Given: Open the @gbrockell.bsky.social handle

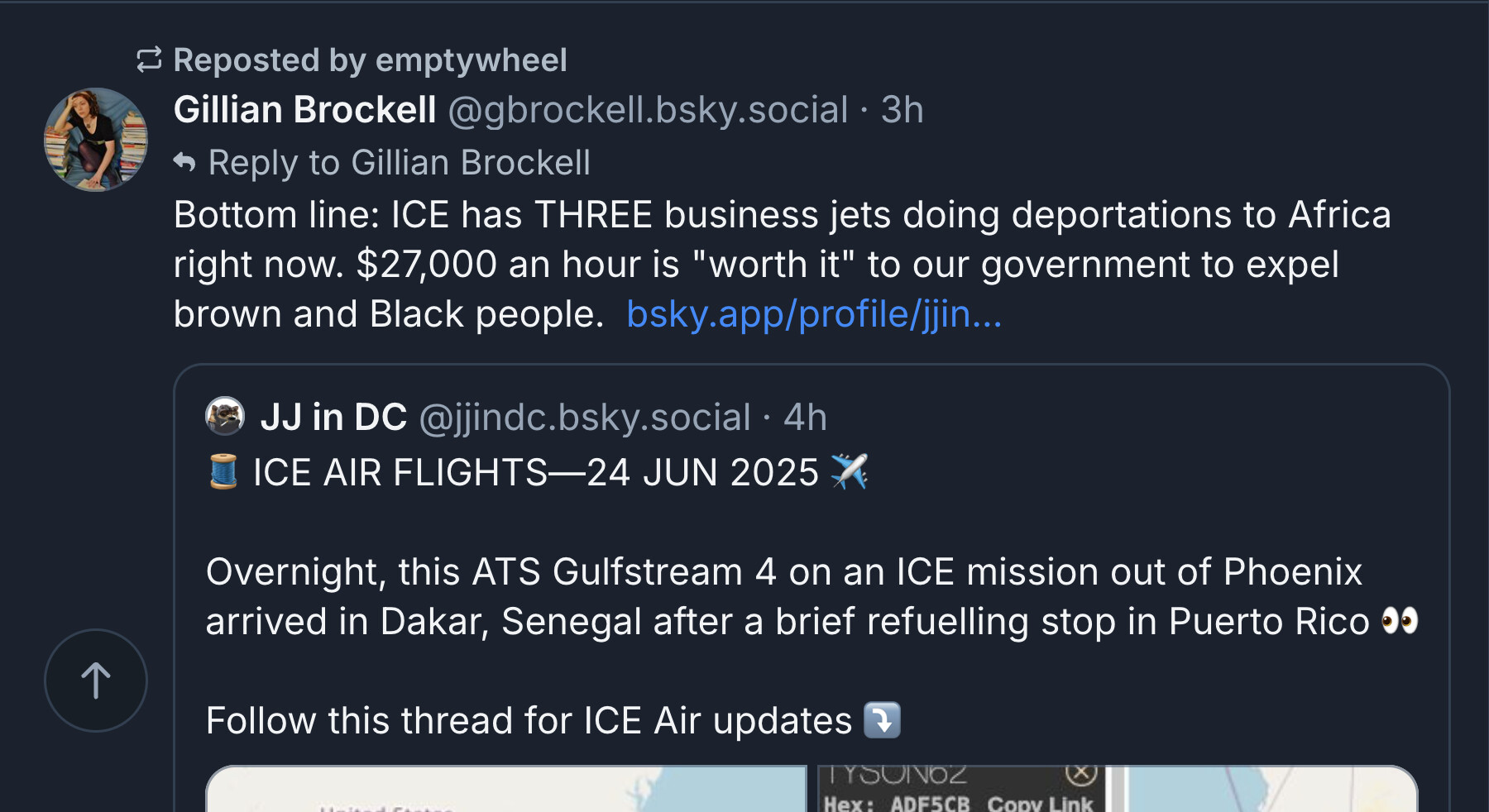Looking at the screenshot, I should point(648,110).
